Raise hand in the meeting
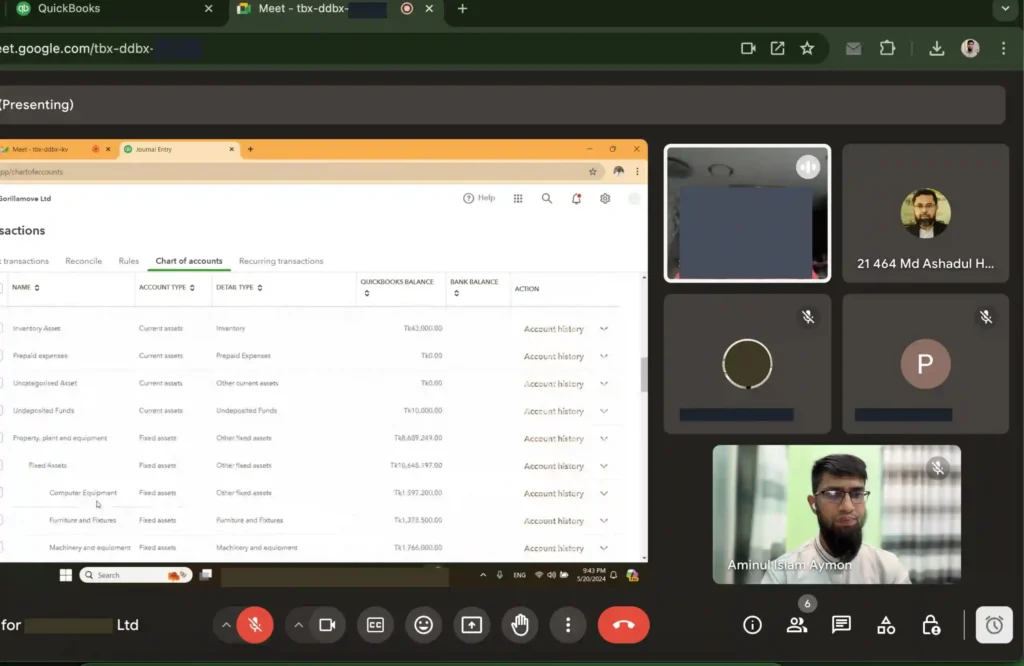1024x666 pixels. (x=520, y=625)
